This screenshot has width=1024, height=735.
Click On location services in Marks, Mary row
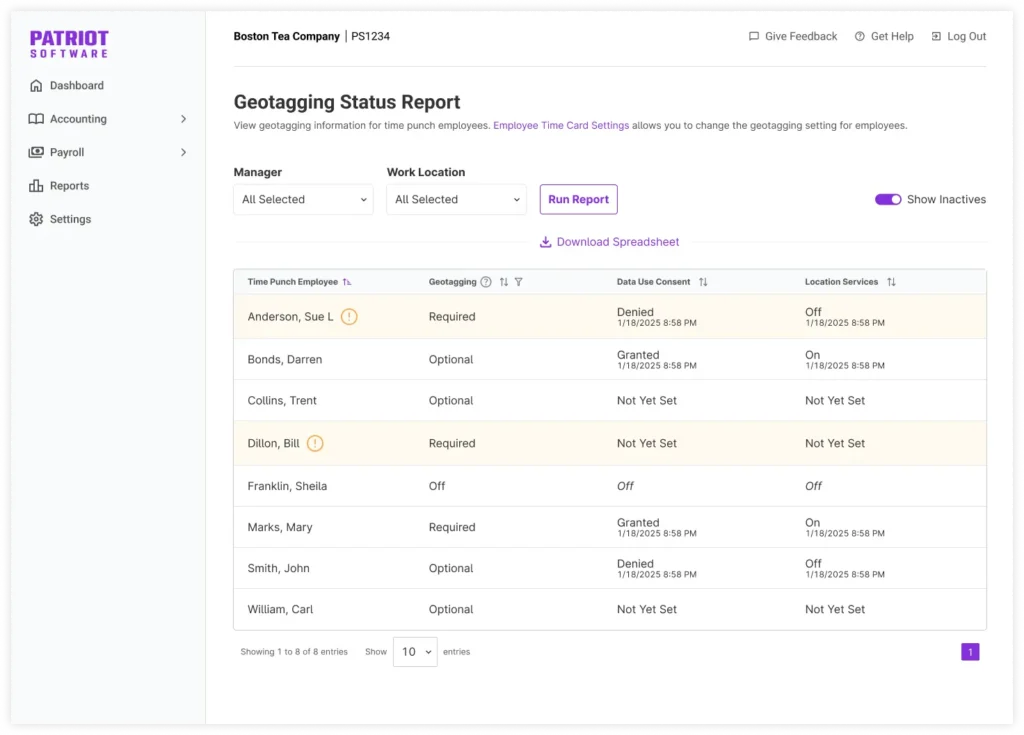click(812, 523)
